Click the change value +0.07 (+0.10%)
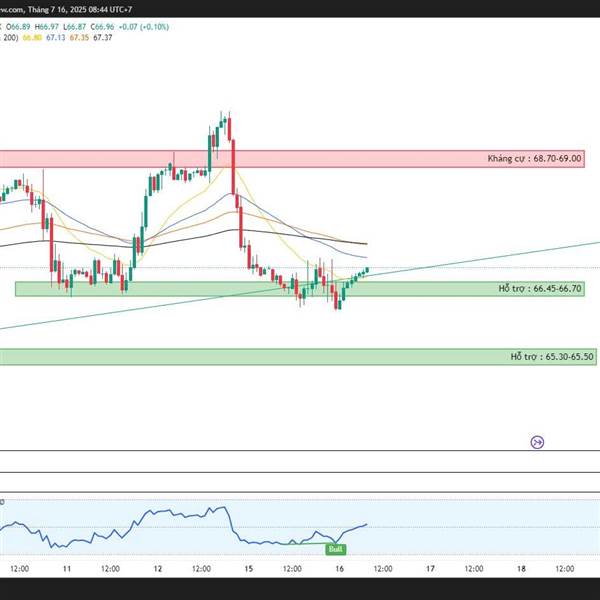The width and height of the screenshot is (600, 600). tap(143, 27)
